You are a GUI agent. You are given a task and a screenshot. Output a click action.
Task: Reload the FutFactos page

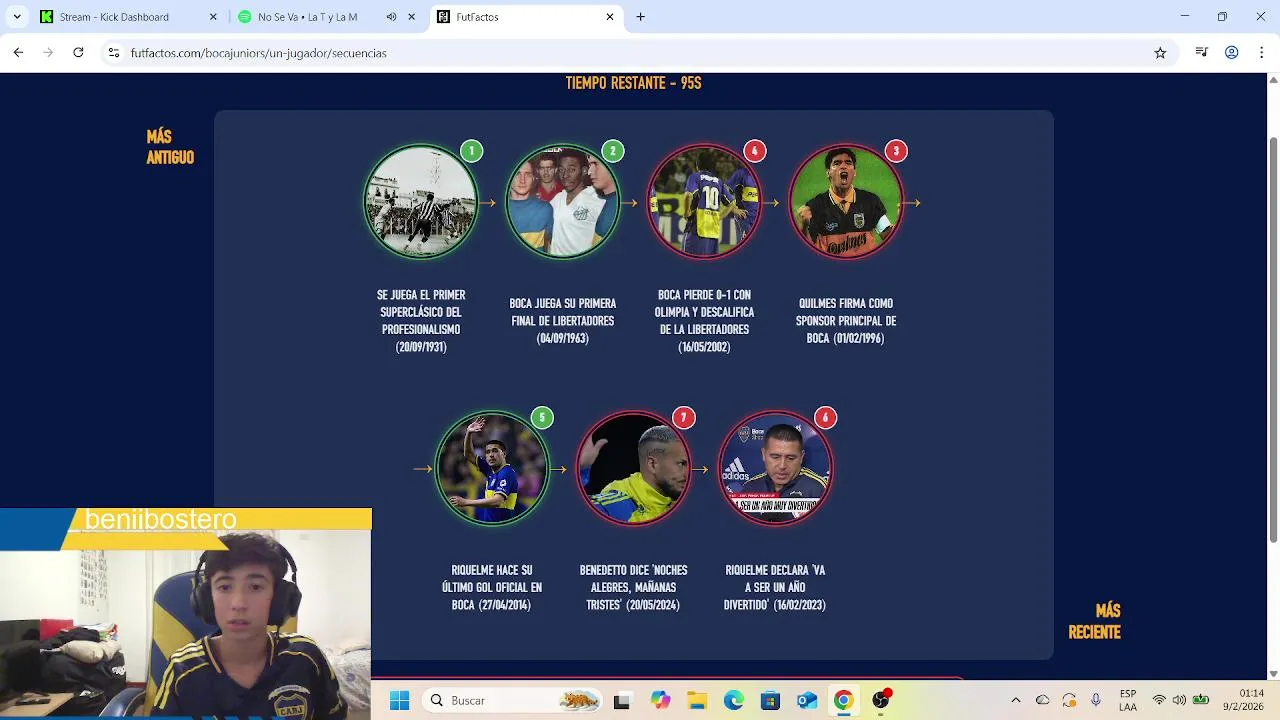(78, 53)
